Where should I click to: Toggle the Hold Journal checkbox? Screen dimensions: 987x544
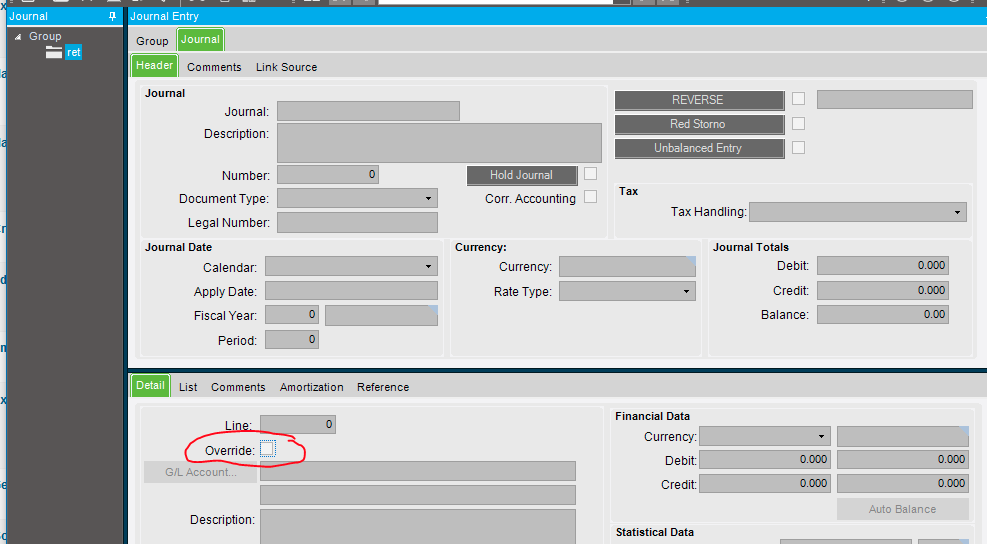tap(590, 173)
